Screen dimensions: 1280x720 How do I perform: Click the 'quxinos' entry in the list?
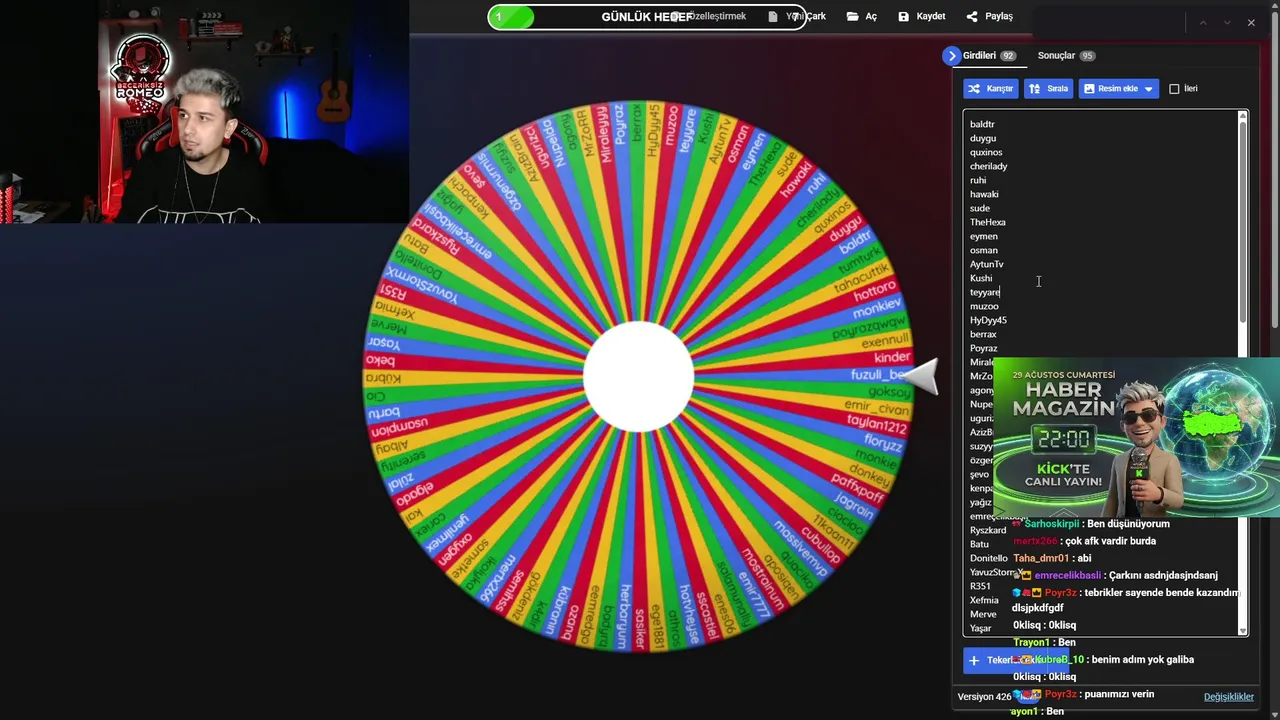coord(986,152)
